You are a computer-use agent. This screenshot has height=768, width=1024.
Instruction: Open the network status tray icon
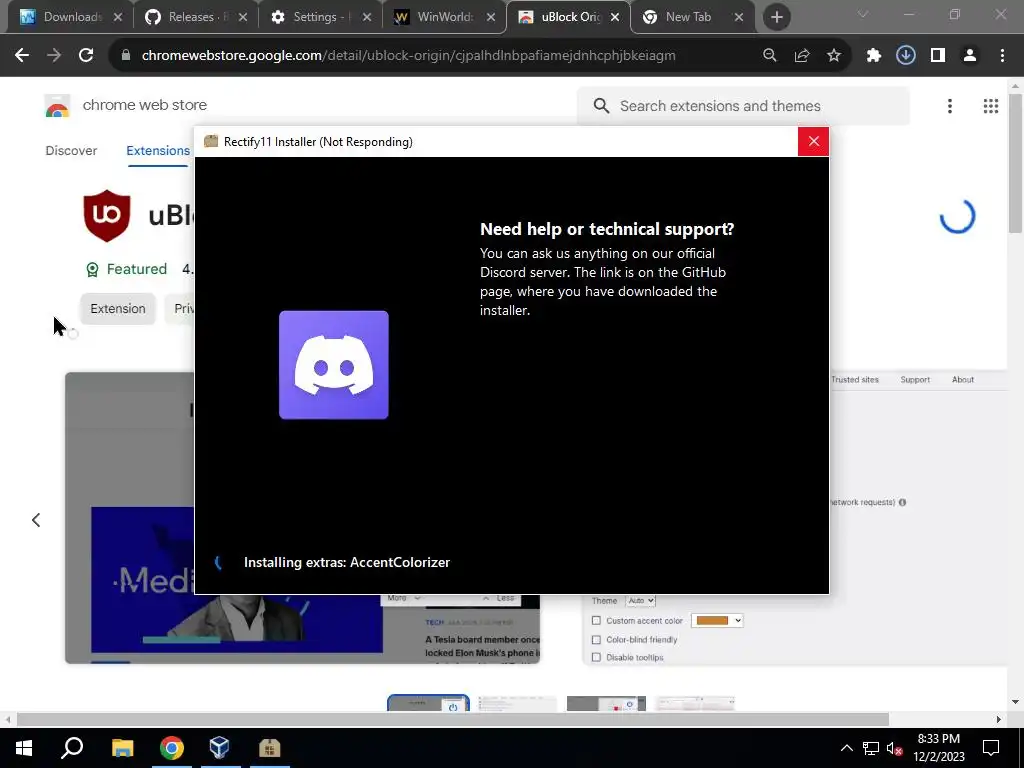(871, 748)
